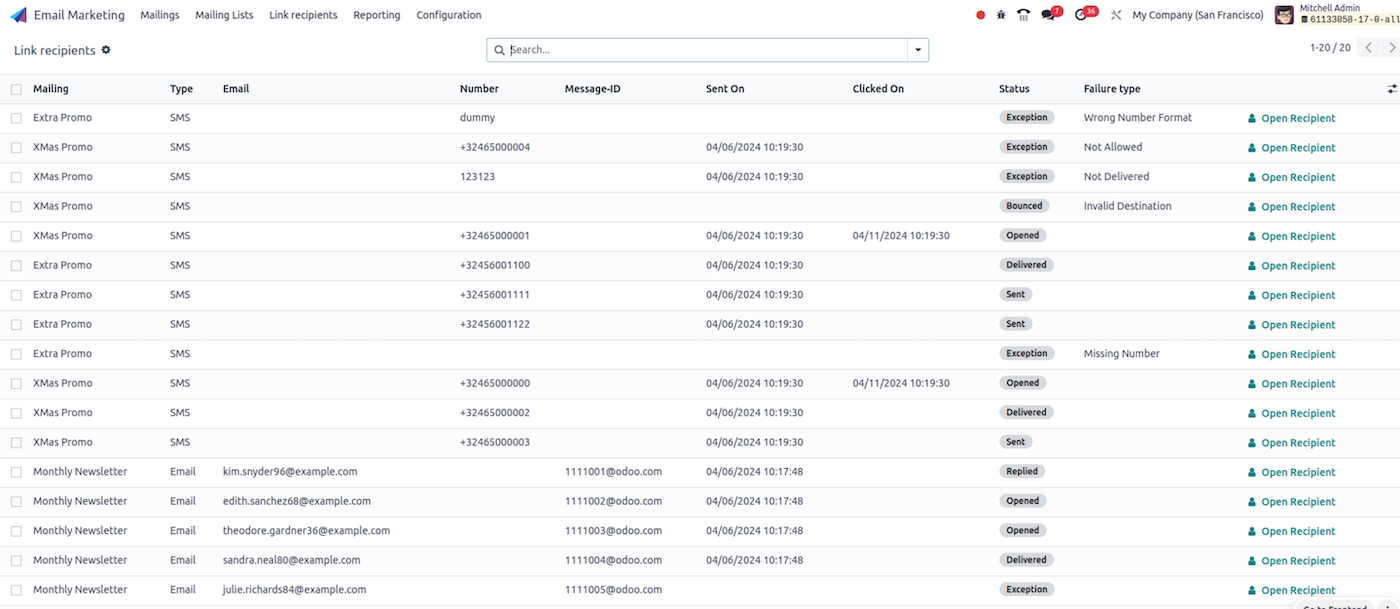
Task: Sort by the Failure type column header
Action: [1112, 89]
